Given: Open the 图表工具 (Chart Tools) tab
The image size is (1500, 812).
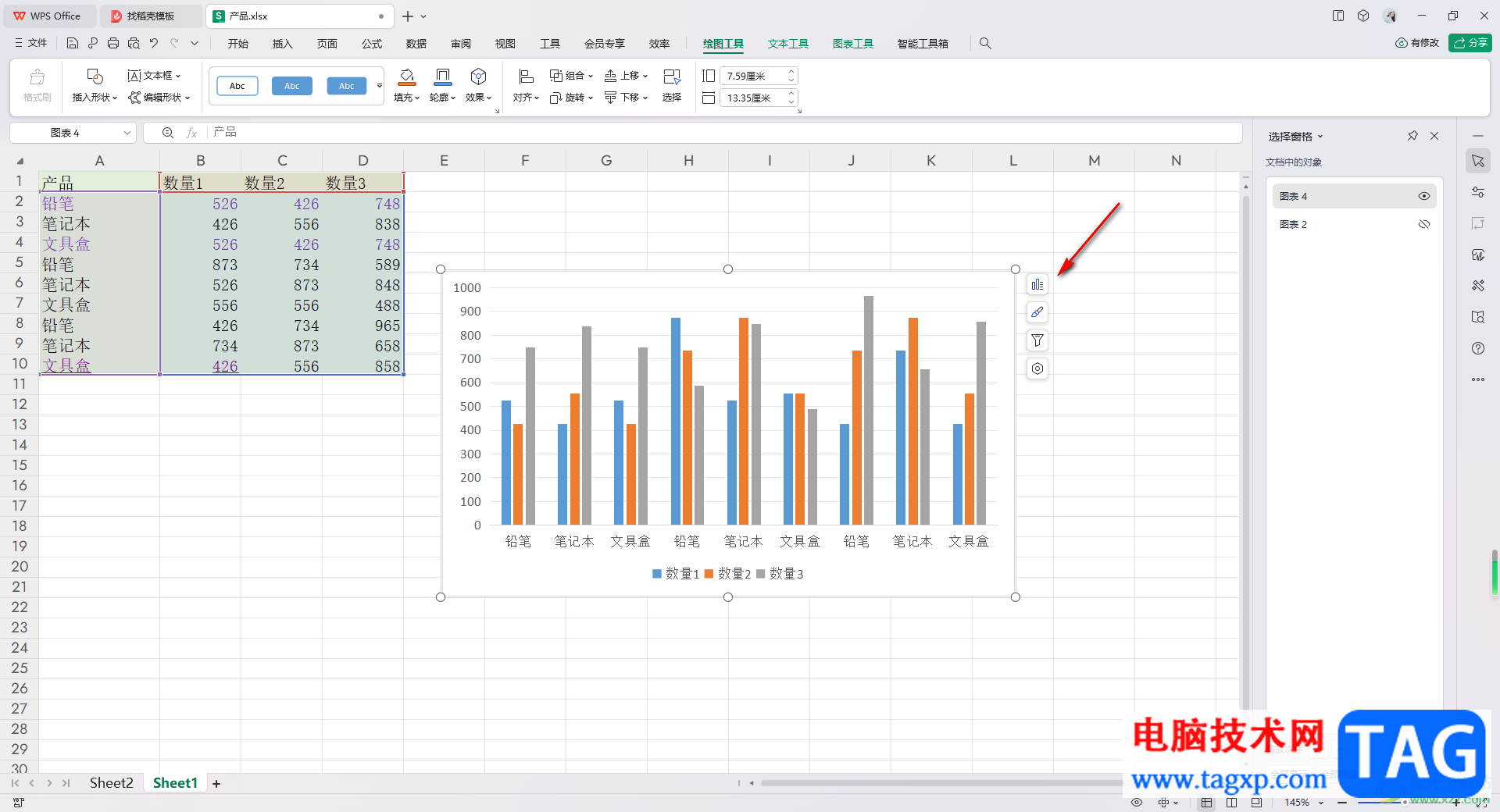Looking at the screenshot, I should point(852,44).
